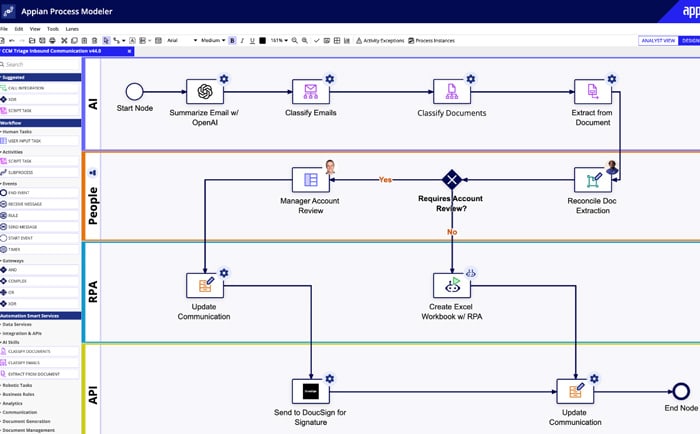Select RECEIVE MESSAGE event palette item
This screenshot has height=434, width=700.
pos(40,204)
